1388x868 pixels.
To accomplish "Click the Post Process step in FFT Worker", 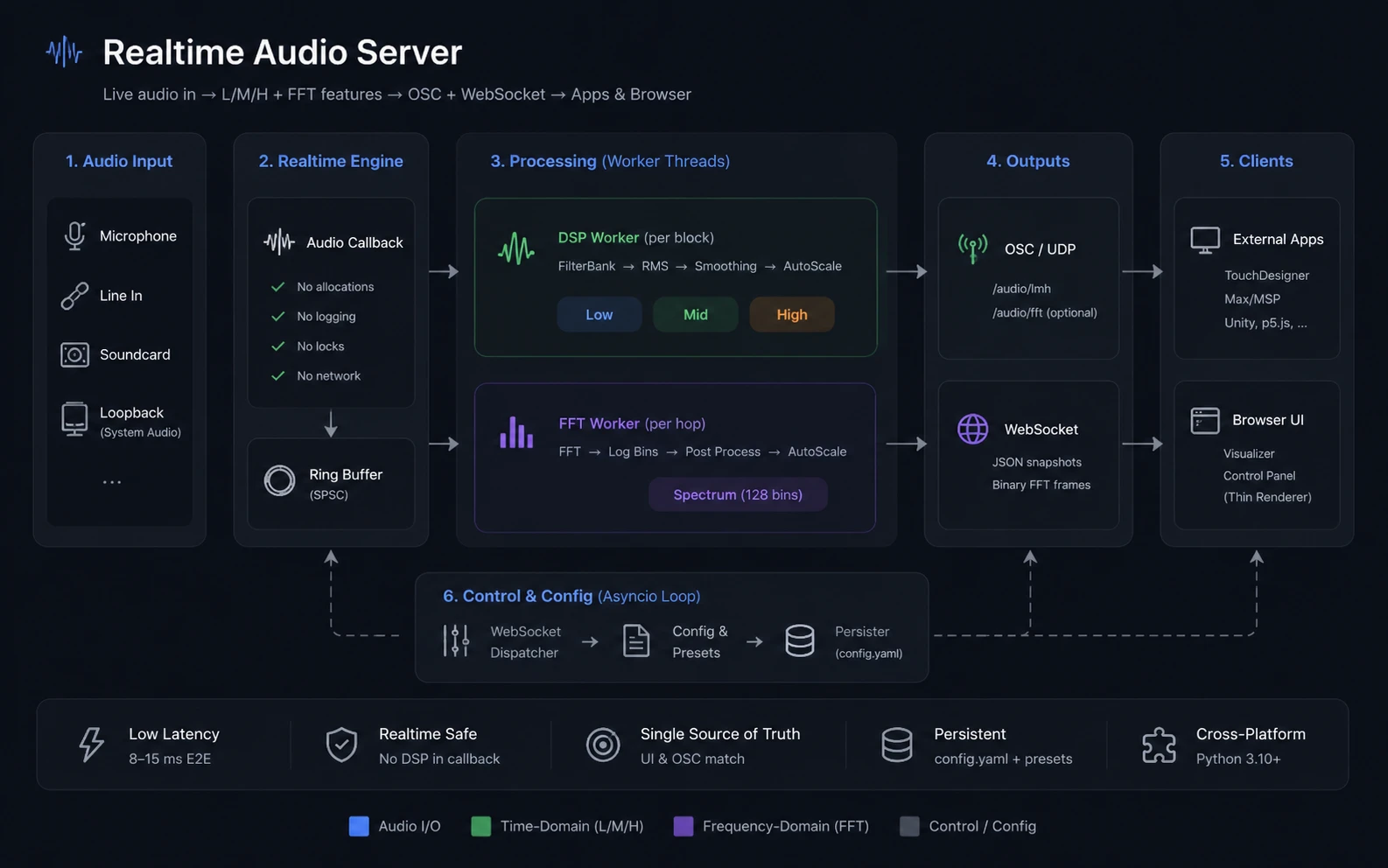I will coord(723,451).
